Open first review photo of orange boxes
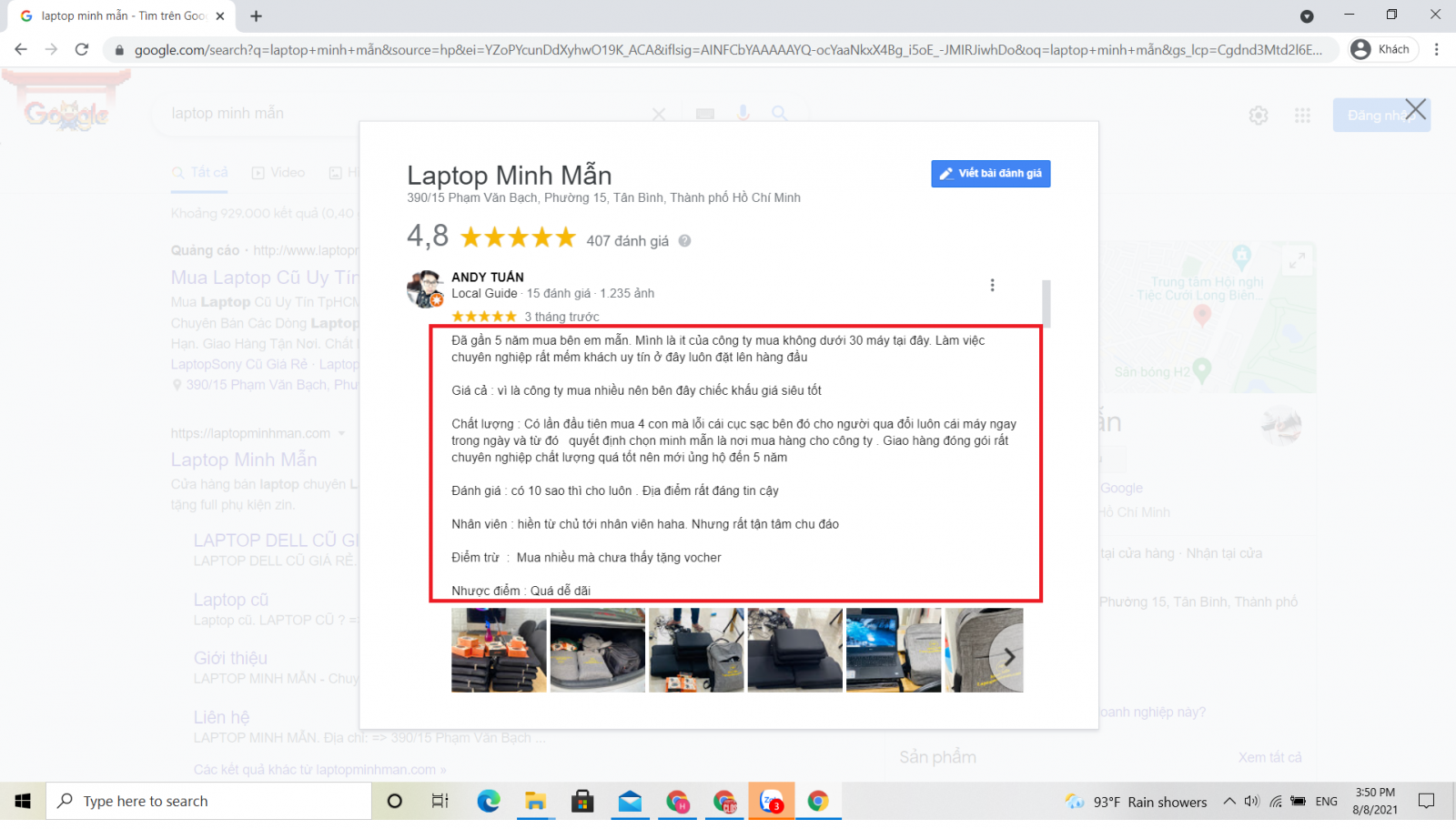Image resolution: width=1456 pixels, height=829 pixels. pyautogui.click(x=499, y=651)
